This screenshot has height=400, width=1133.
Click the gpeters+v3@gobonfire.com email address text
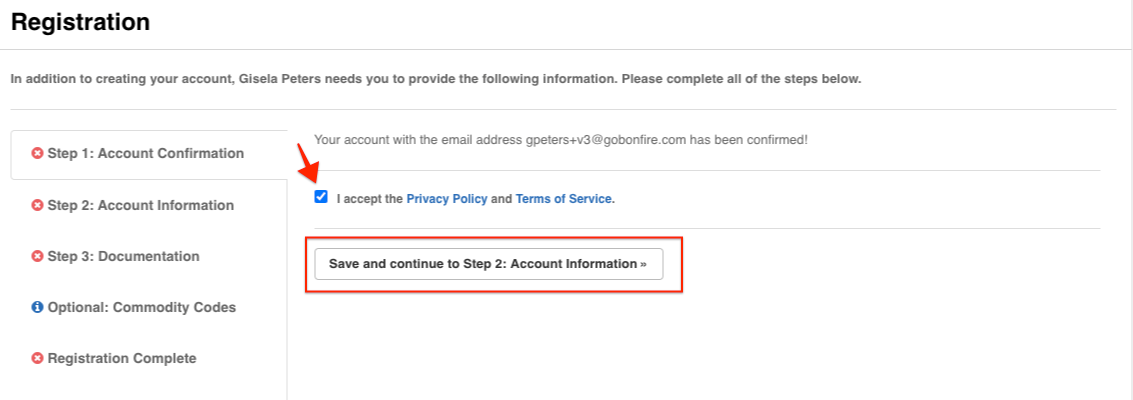tap(606, 140)
